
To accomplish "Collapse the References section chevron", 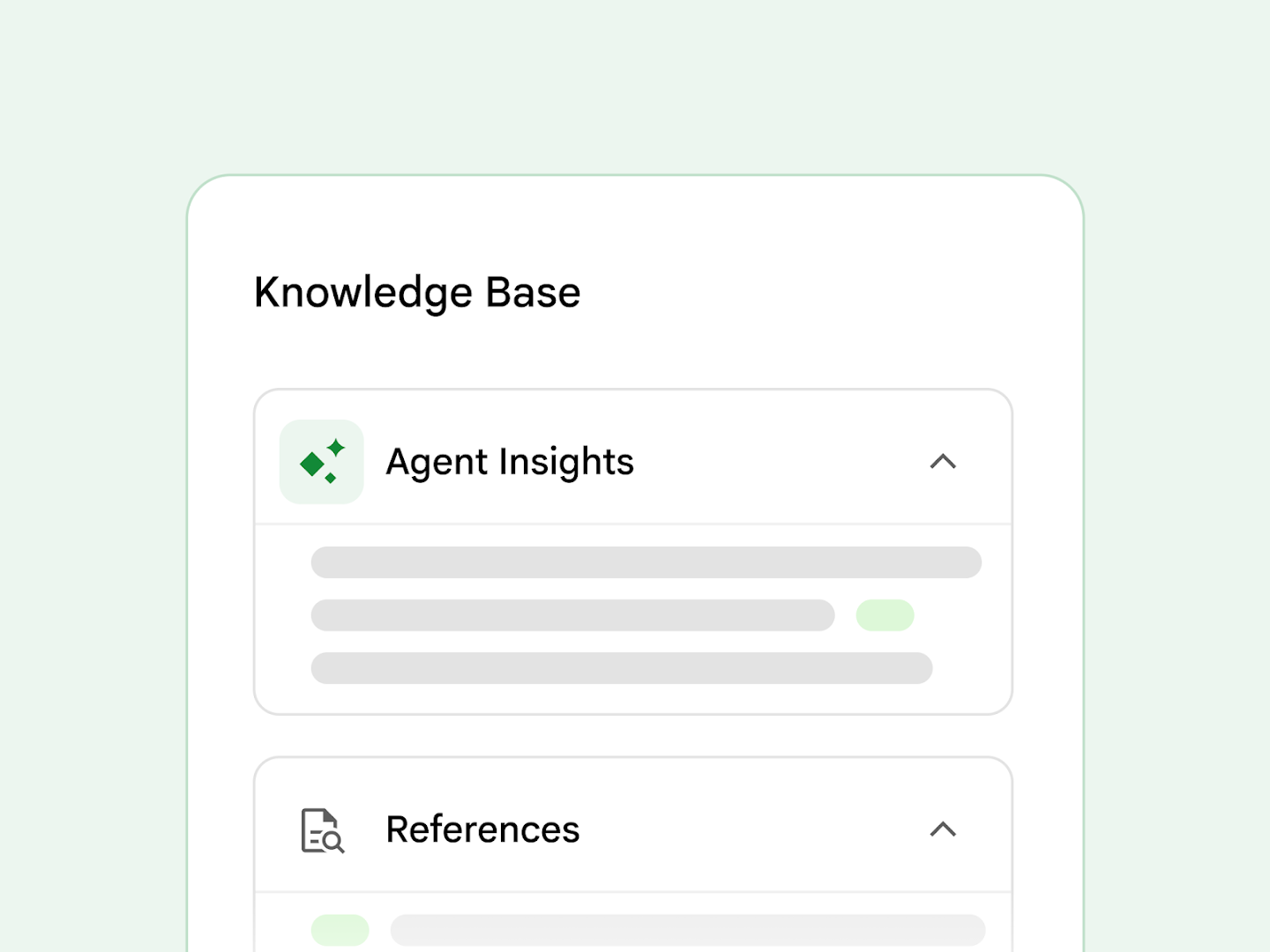I will [x=943, y=829].
